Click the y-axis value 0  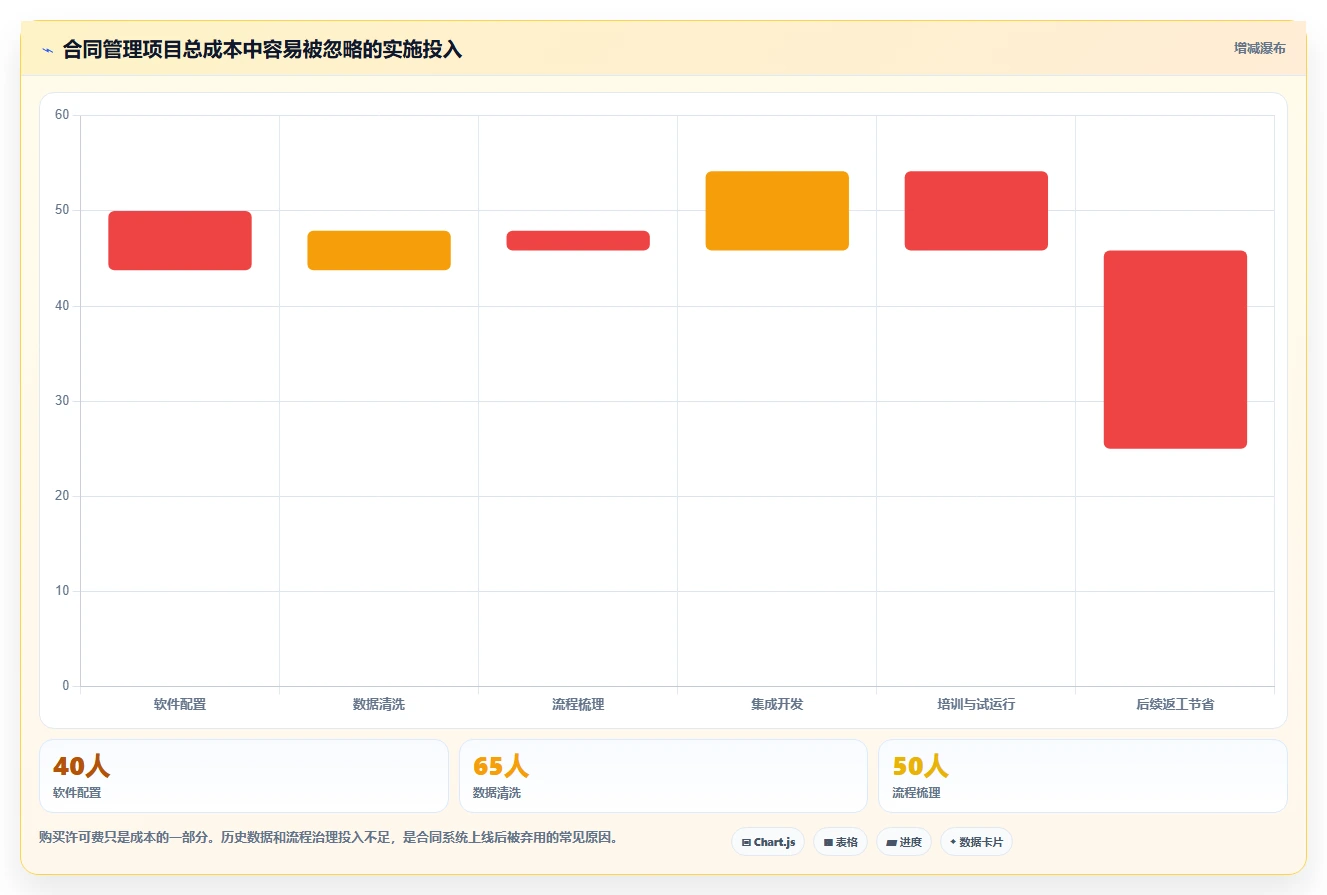point(66,685)
